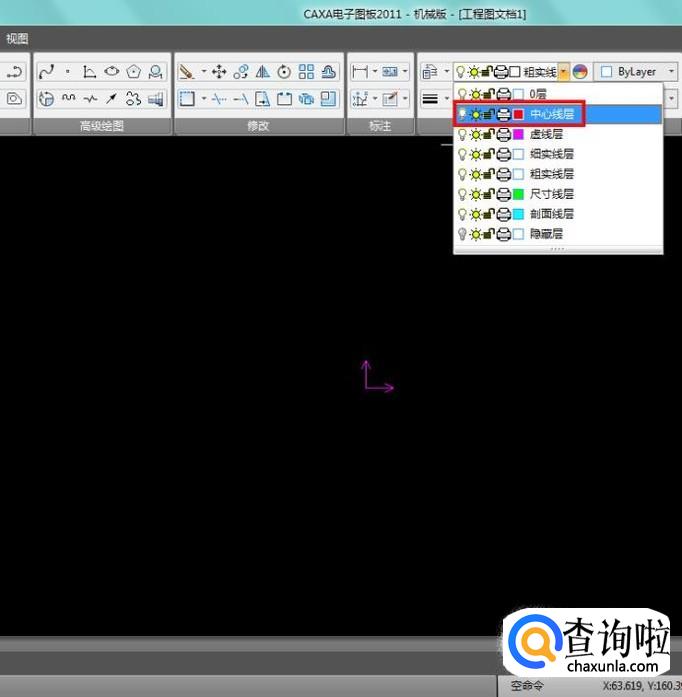Click the eraser delete tool
The height and width of the screenshot is (697, 682).
(187, 72)
